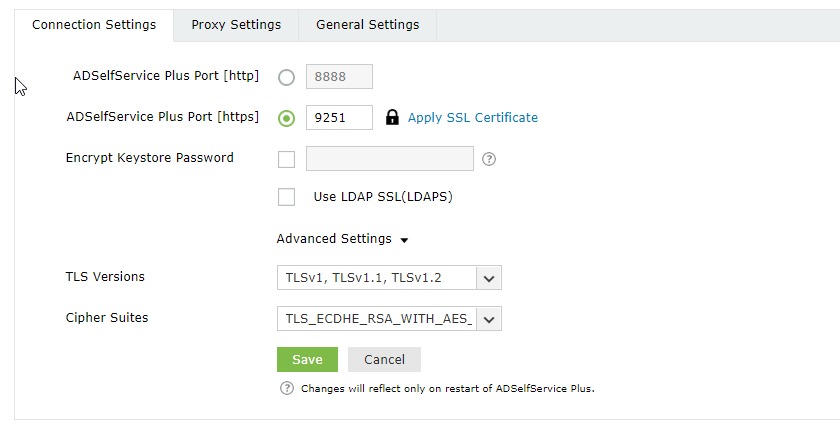Click the Use LDAP SSL(LDAPS) label text
This screenshot has width=840, height=439.
(383, 197)
